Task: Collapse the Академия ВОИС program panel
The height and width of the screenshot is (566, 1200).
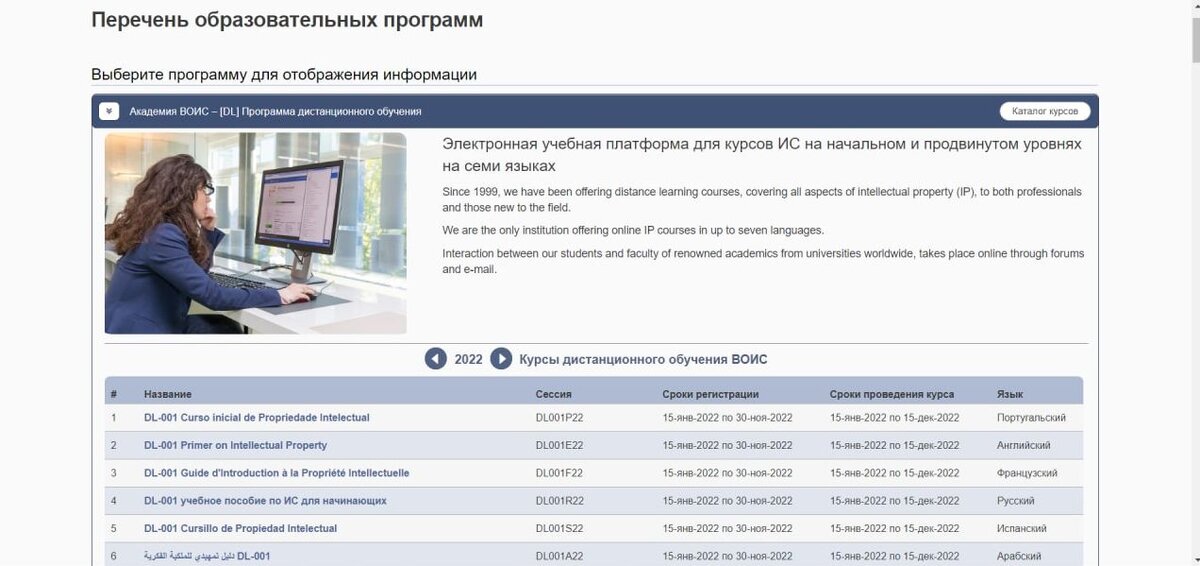Action: (109, 111)
